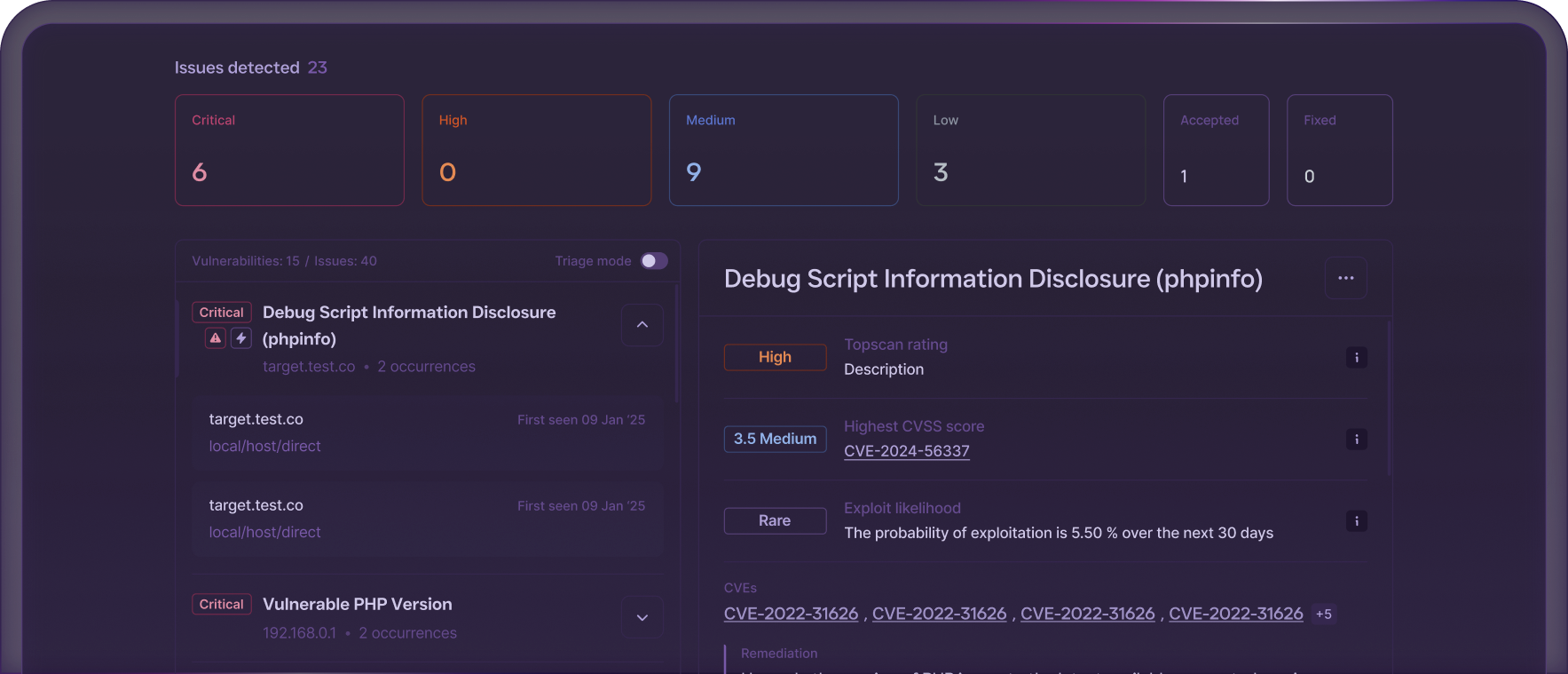Click the vulnerabilities list scrollbar
The image size is (1568, 674).
677,344
